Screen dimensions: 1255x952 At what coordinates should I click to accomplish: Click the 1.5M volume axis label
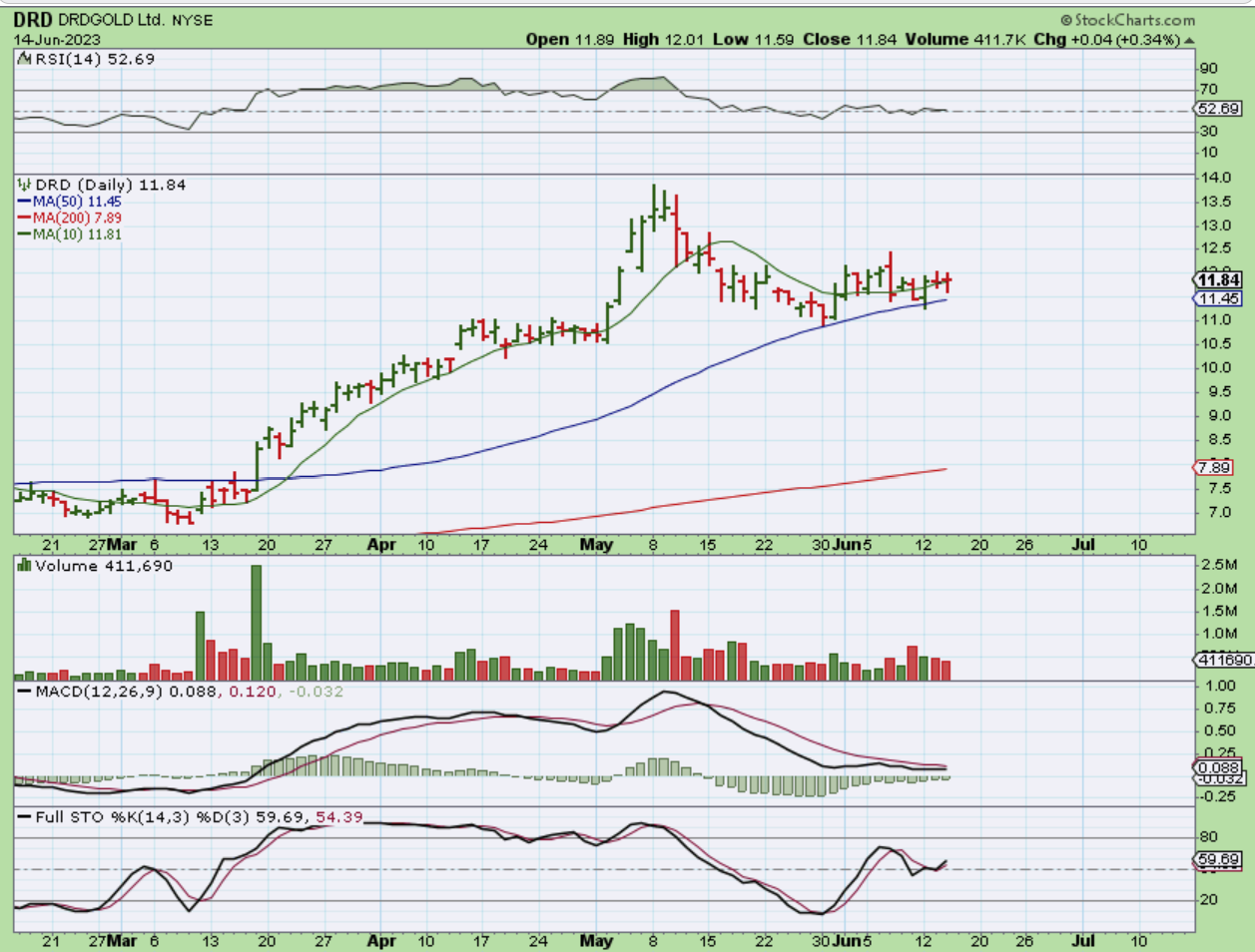click(x=1220, y=611)
